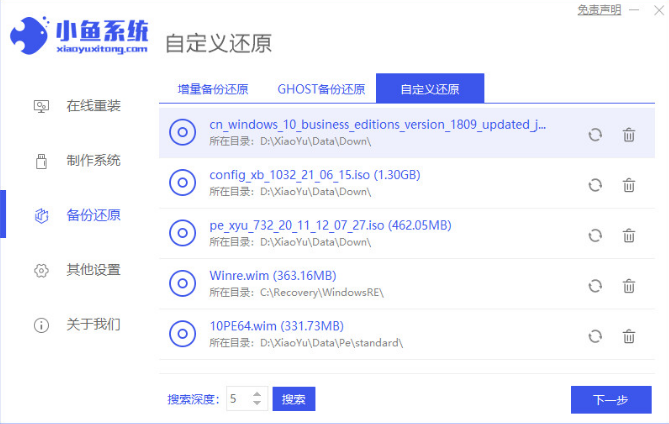Click trash icon for 10PE64.wim
This screenshot has height=424, width=669.
(629, 336)
